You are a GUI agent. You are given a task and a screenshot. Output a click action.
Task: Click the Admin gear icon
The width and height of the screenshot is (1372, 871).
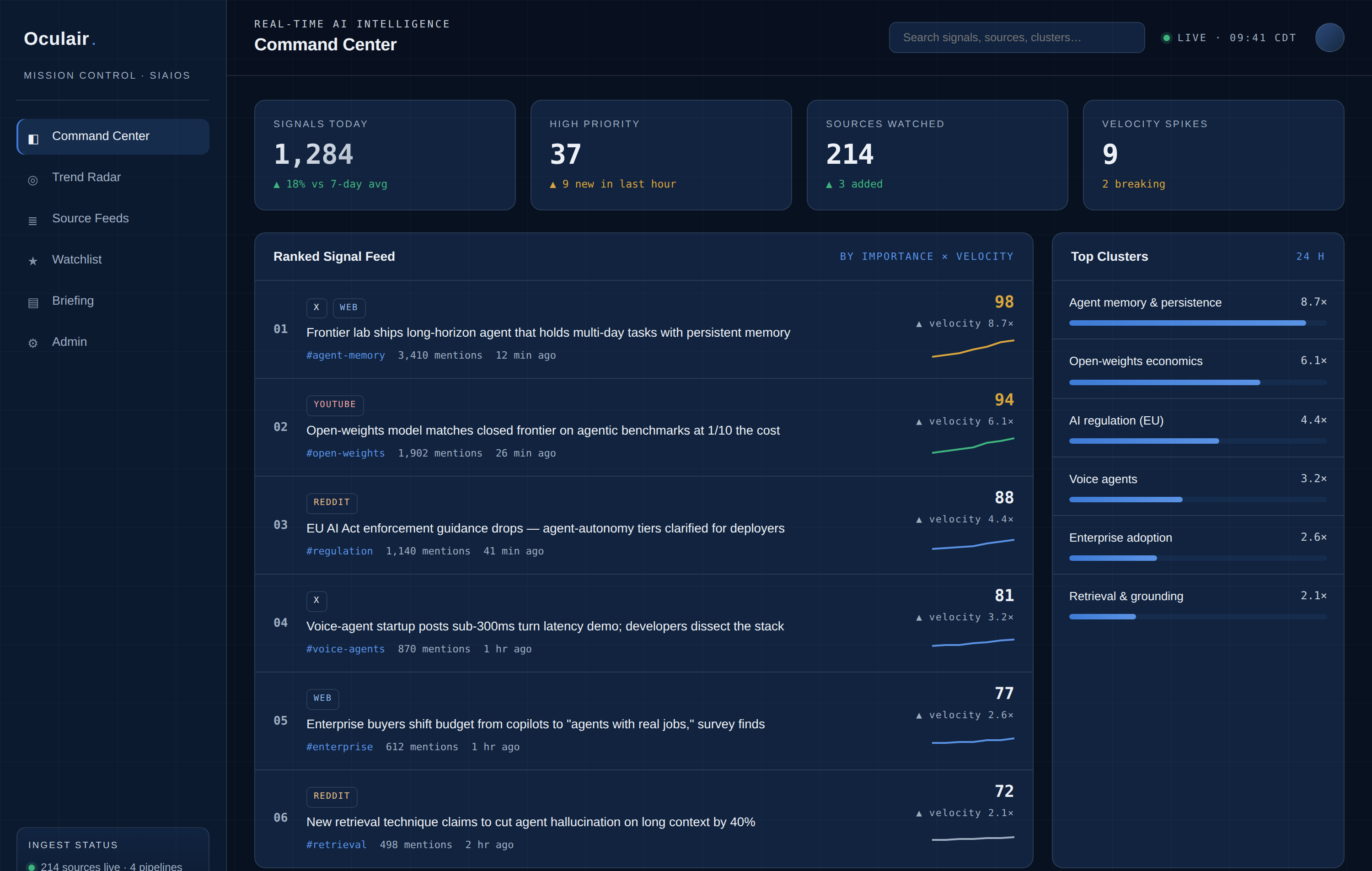33,343
